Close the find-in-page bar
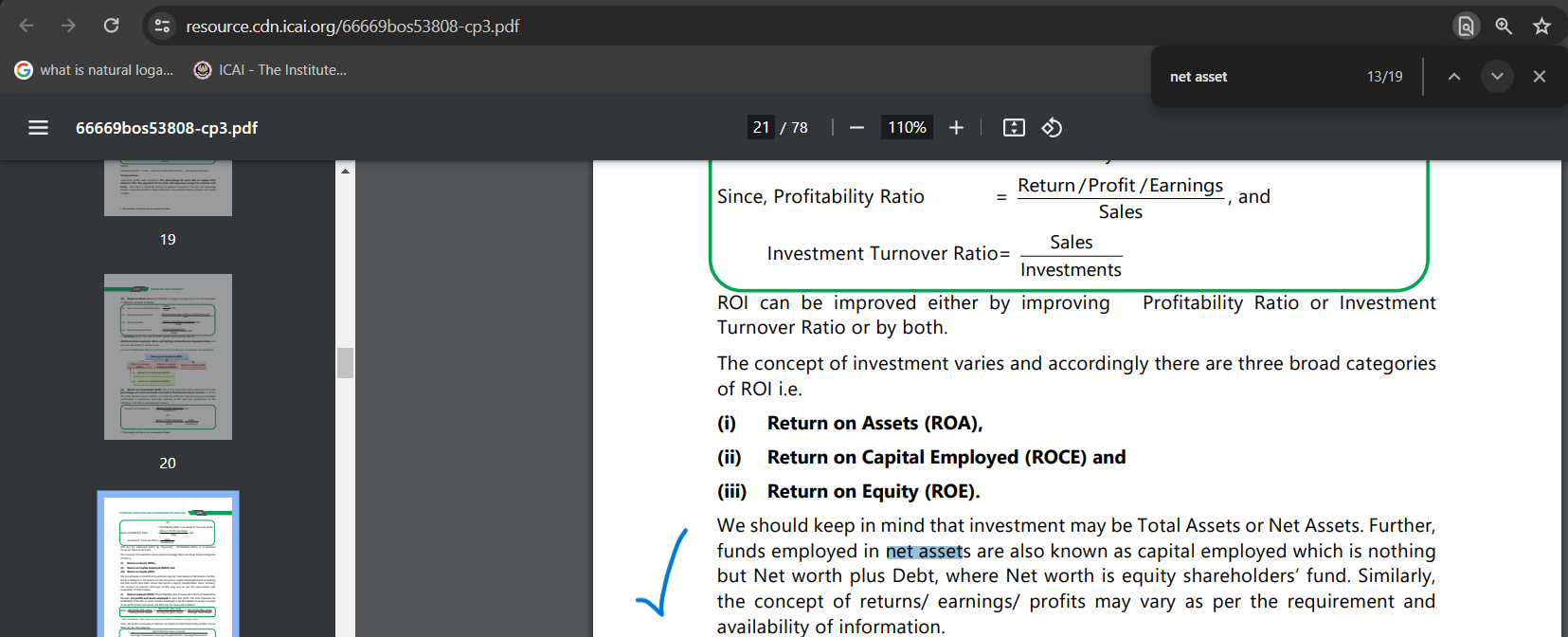The width and height of the screenshot is (1568, 637). 1540,77
